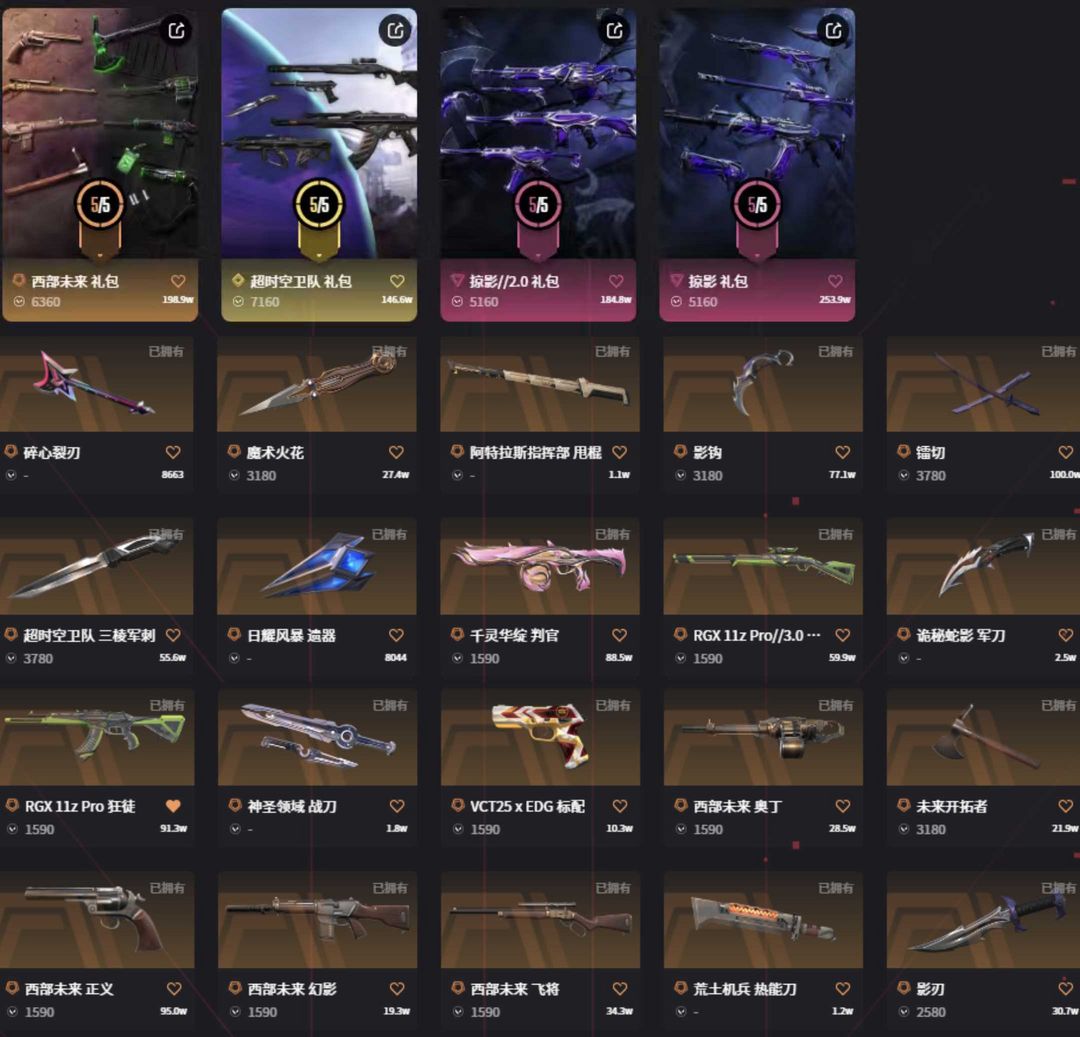
Task: Click heart icon beside 影钩
Action: tap(842, 452)
